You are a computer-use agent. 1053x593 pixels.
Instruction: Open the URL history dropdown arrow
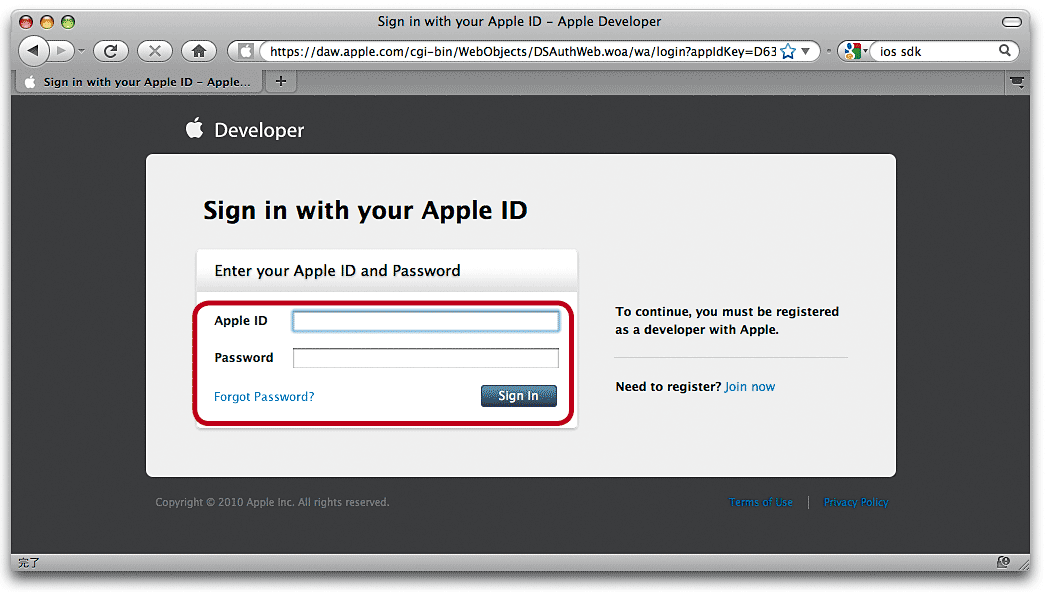coord(806,51)
